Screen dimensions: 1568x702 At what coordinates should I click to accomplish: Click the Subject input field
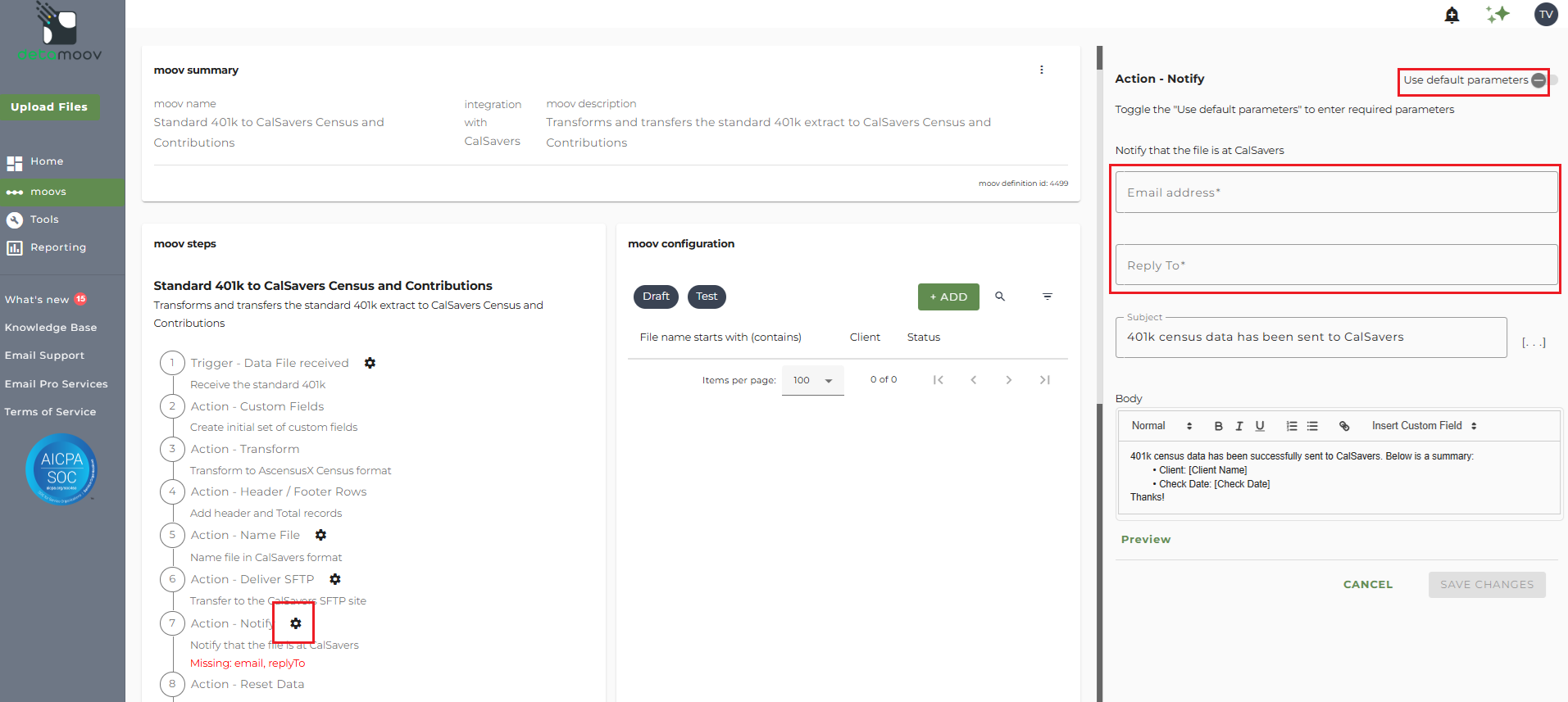[1311, 337]
